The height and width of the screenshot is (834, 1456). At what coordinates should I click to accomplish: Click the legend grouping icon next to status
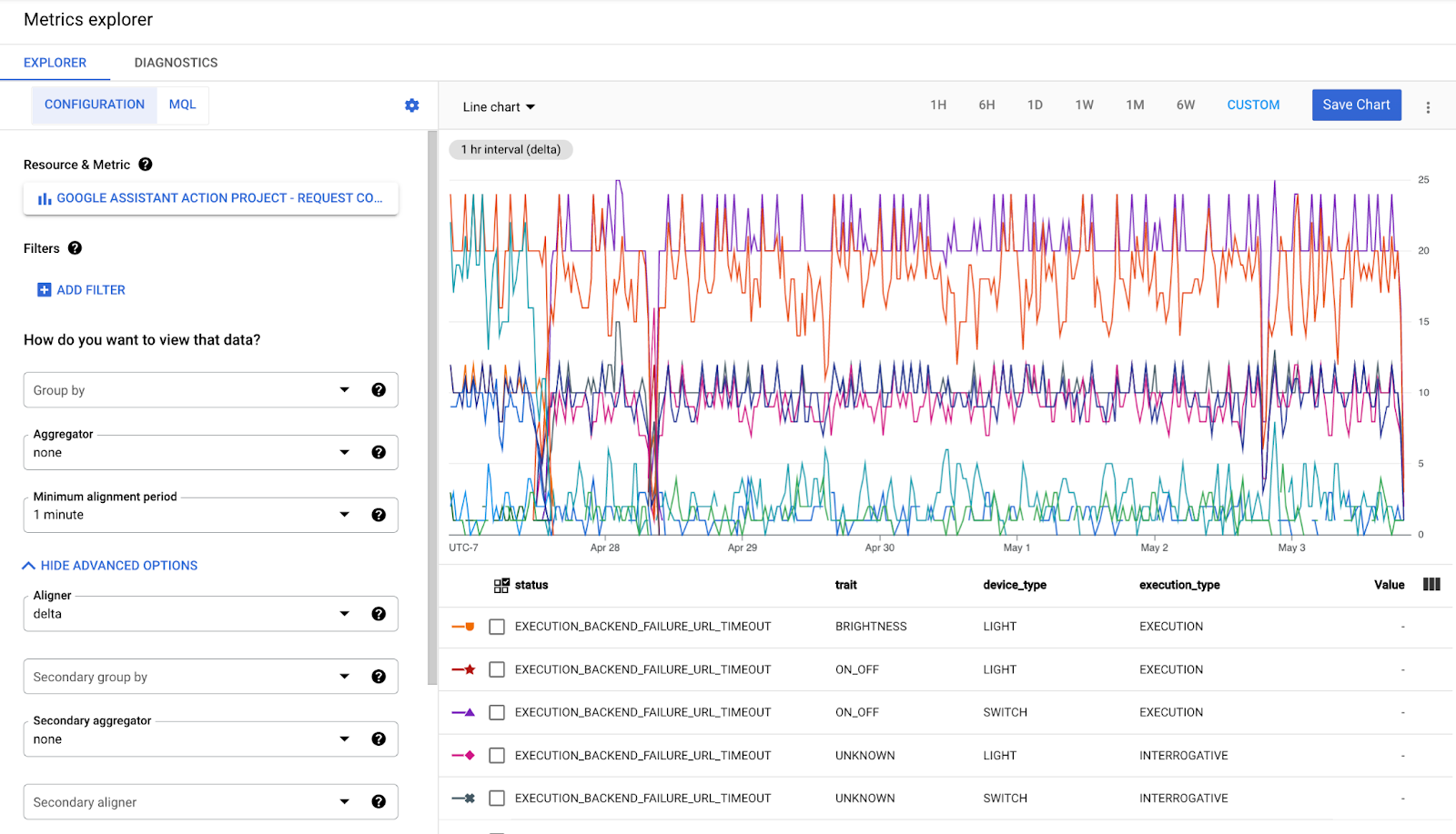point(501,586)
